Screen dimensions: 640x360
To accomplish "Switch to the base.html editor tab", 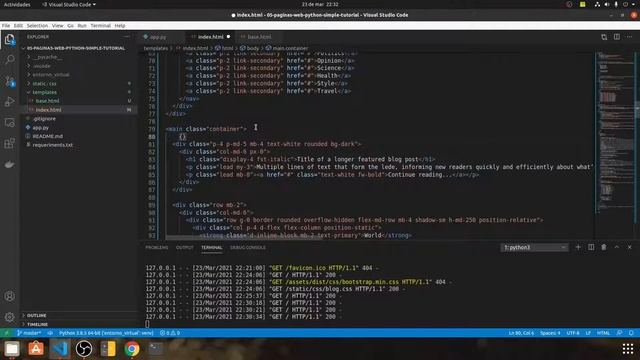I will pyautogui.click(x=259, y=37).
